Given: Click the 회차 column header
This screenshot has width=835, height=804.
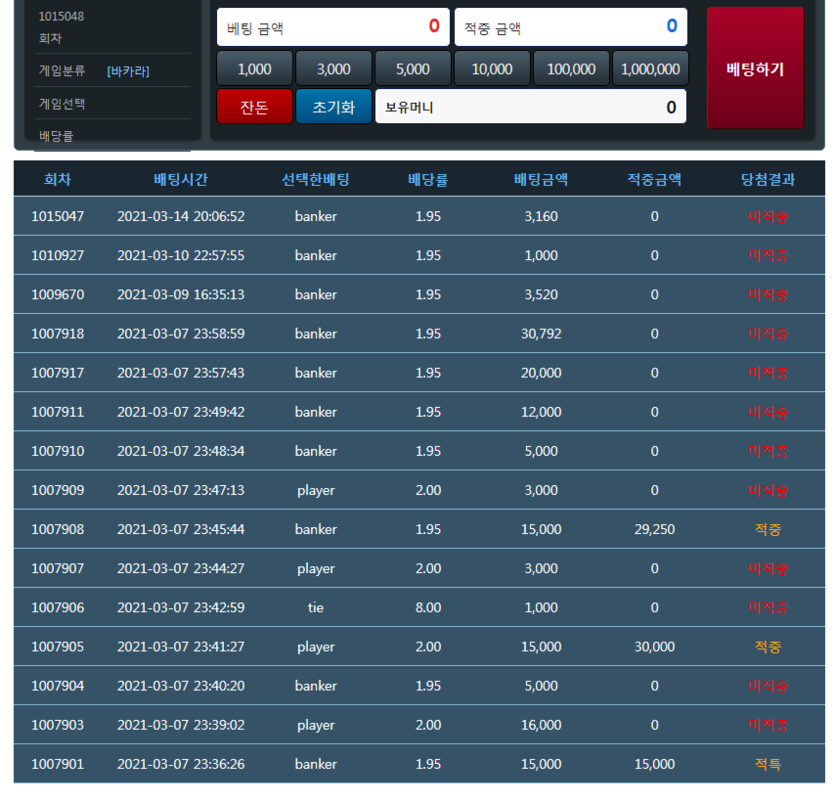Looking at the screenshot, I should [58, 179].
